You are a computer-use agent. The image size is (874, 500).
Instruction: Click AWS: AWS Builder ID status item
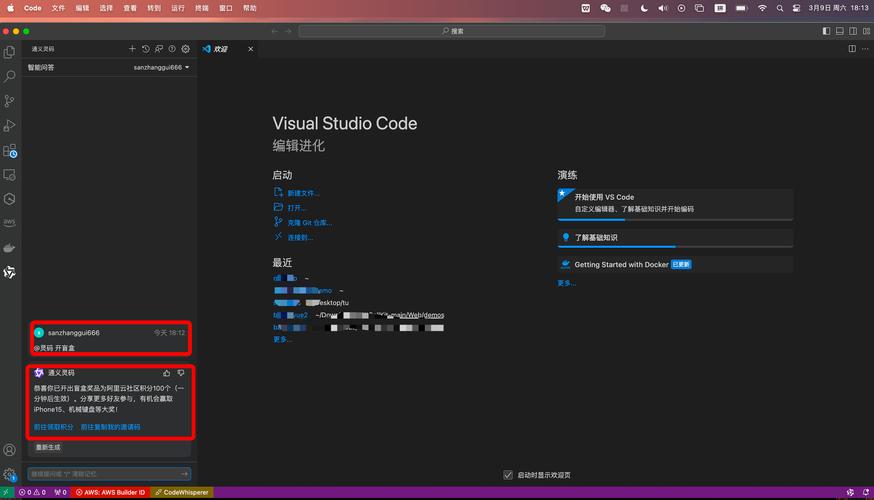[110, 492]
